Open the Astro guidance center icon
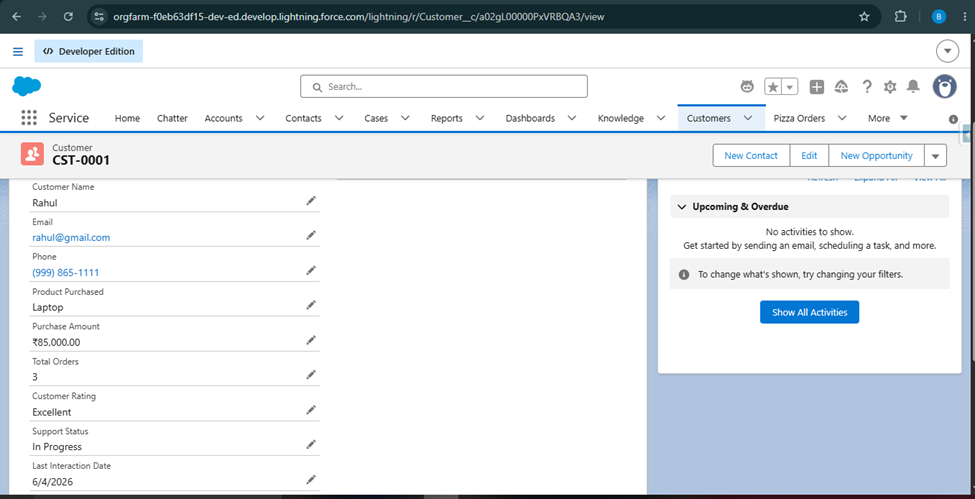Screen dimensions: 975x499 [x=747, y=87]
